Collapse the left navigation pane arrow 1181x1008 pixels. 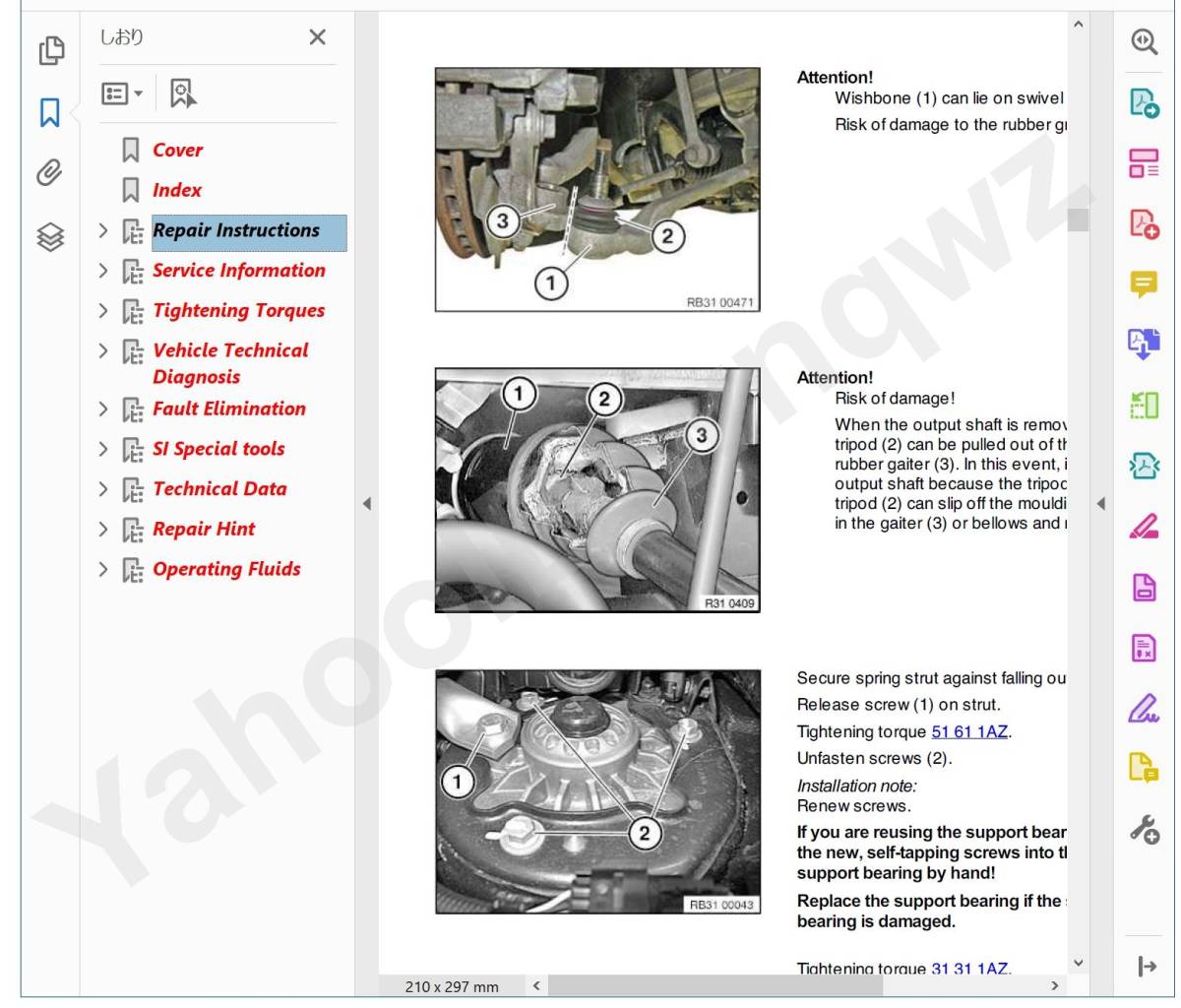coord(367,504)
